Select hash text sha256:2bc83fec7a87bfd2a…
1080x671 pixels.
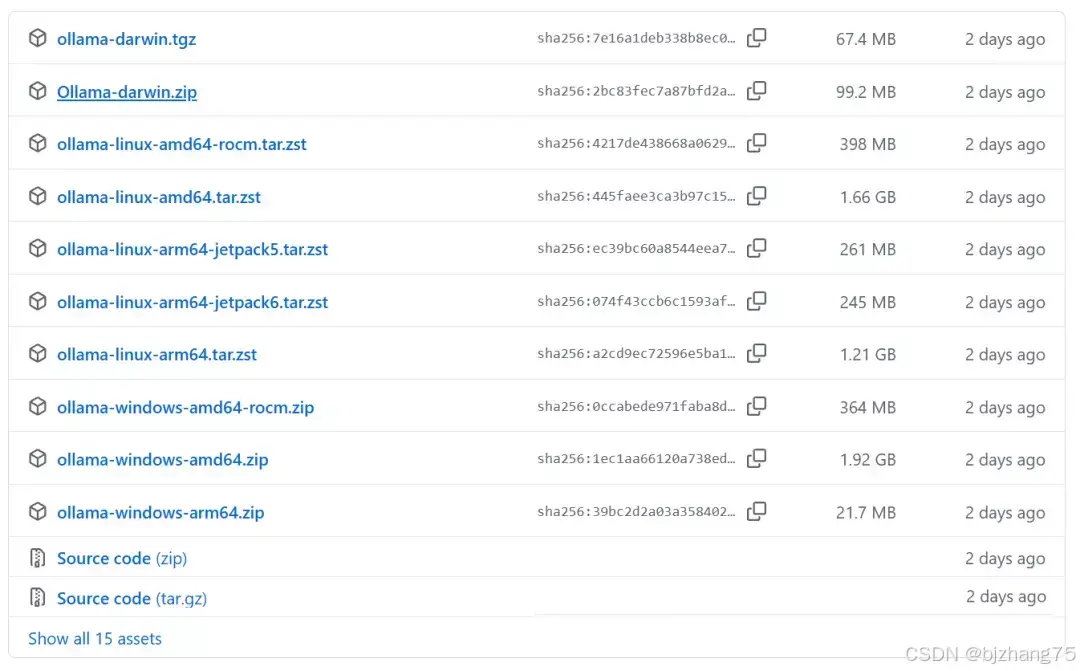636,91
